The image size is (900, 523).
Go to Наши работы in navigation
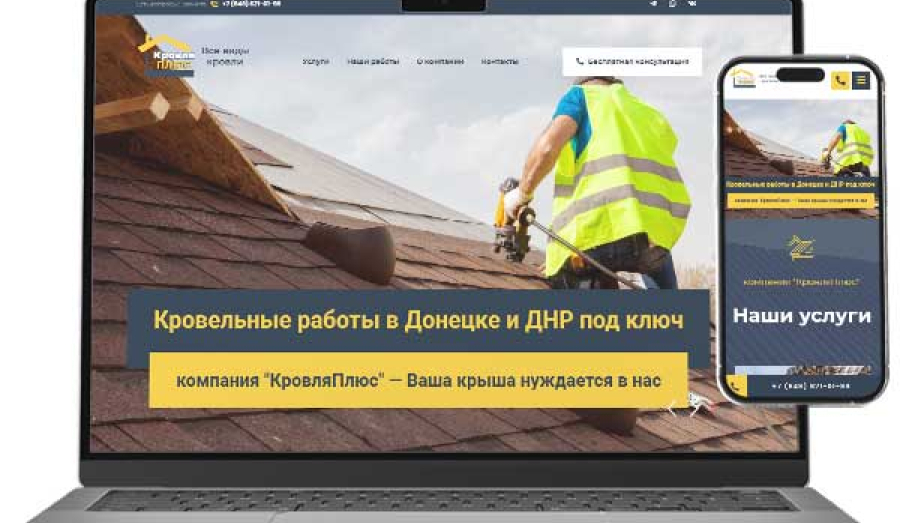coord(373,62)
